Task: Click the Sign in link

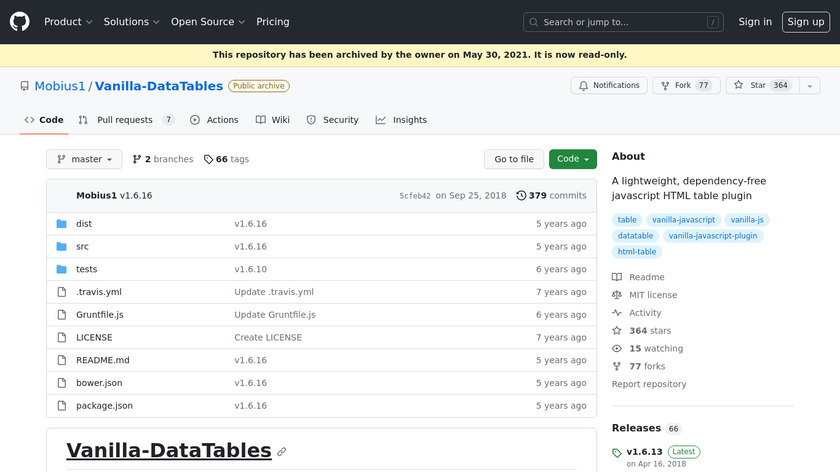Action: 755,22
